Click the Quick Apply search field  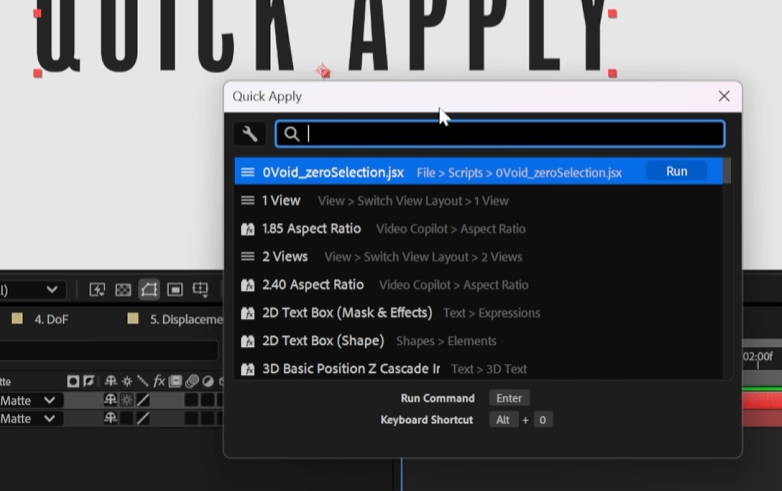[x=500, y=134]
